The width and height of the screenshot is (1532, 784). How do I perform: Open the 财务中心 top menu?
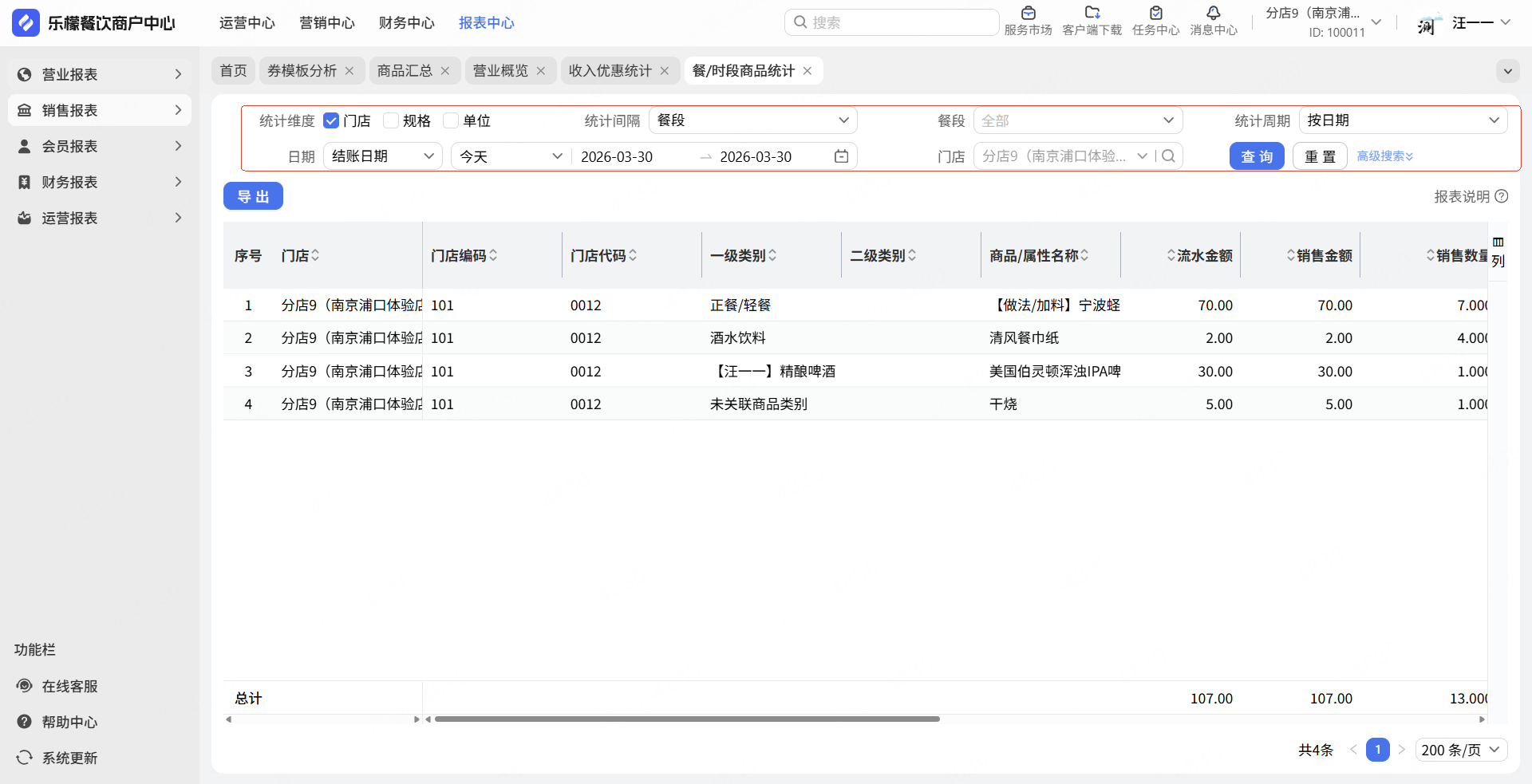point(406,23)
